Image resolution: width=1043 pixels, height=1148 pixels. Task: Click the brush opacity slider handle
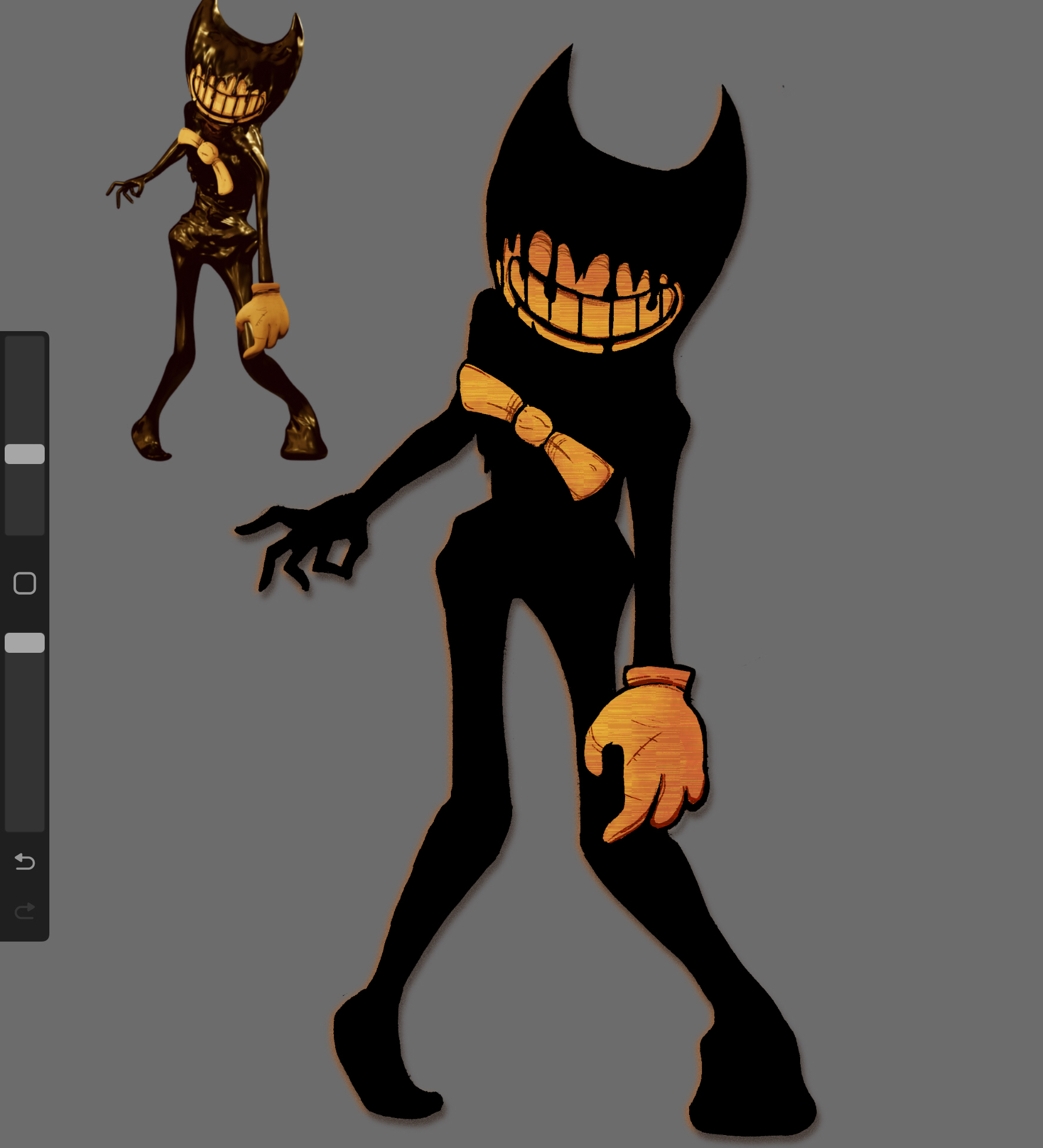coord(25,643)
